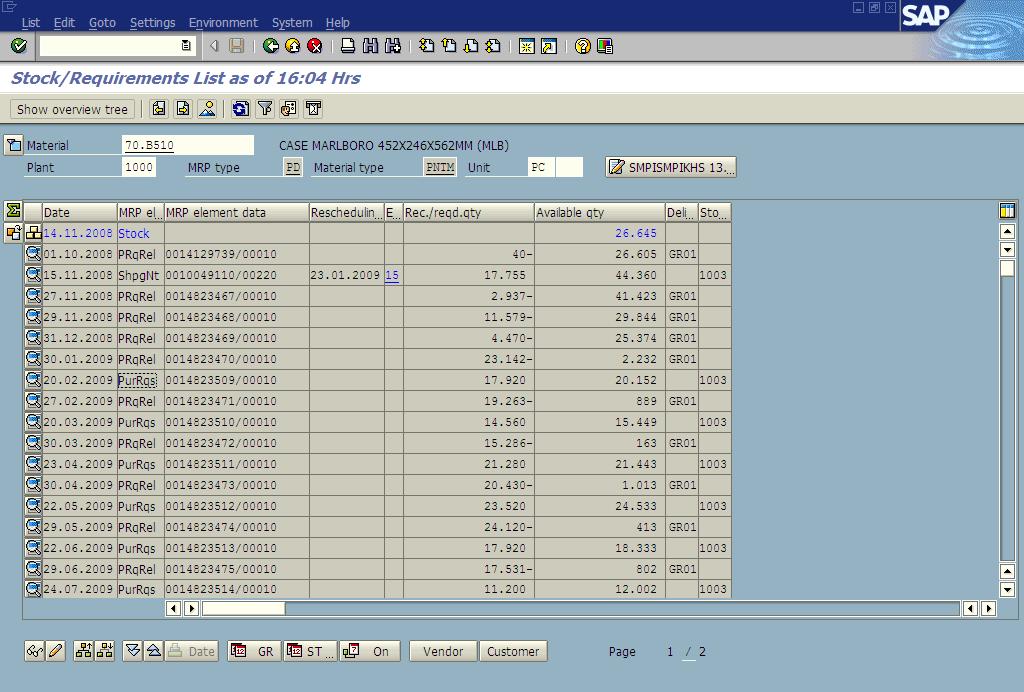
Task: Click the vertical scrollbar thumb of the table
Action: [1007, 268]
